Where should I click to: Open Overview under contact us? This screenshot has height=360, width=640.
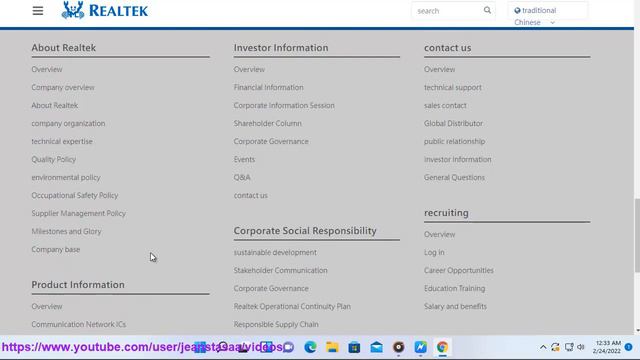440,69
